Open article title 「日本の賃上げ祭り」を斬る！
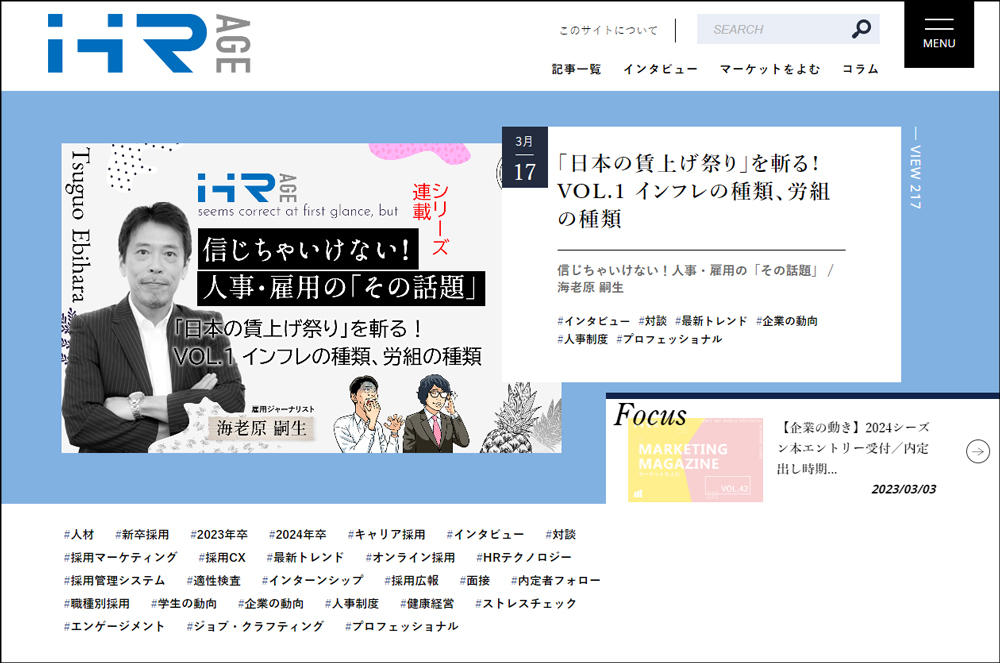 pos(694,191)
